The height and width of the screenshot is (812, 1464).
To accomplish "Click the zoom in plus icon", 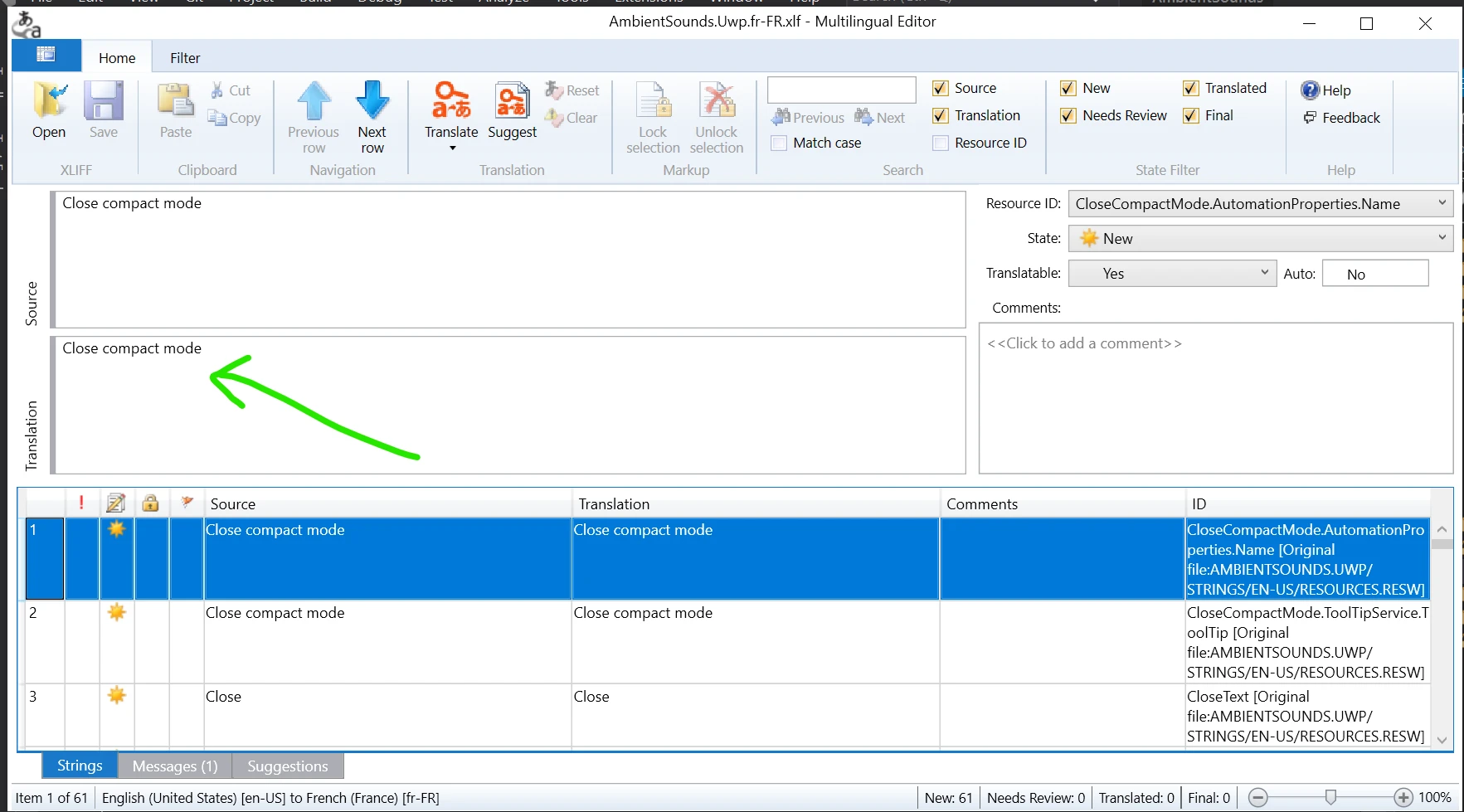I will pos(1403,798).
